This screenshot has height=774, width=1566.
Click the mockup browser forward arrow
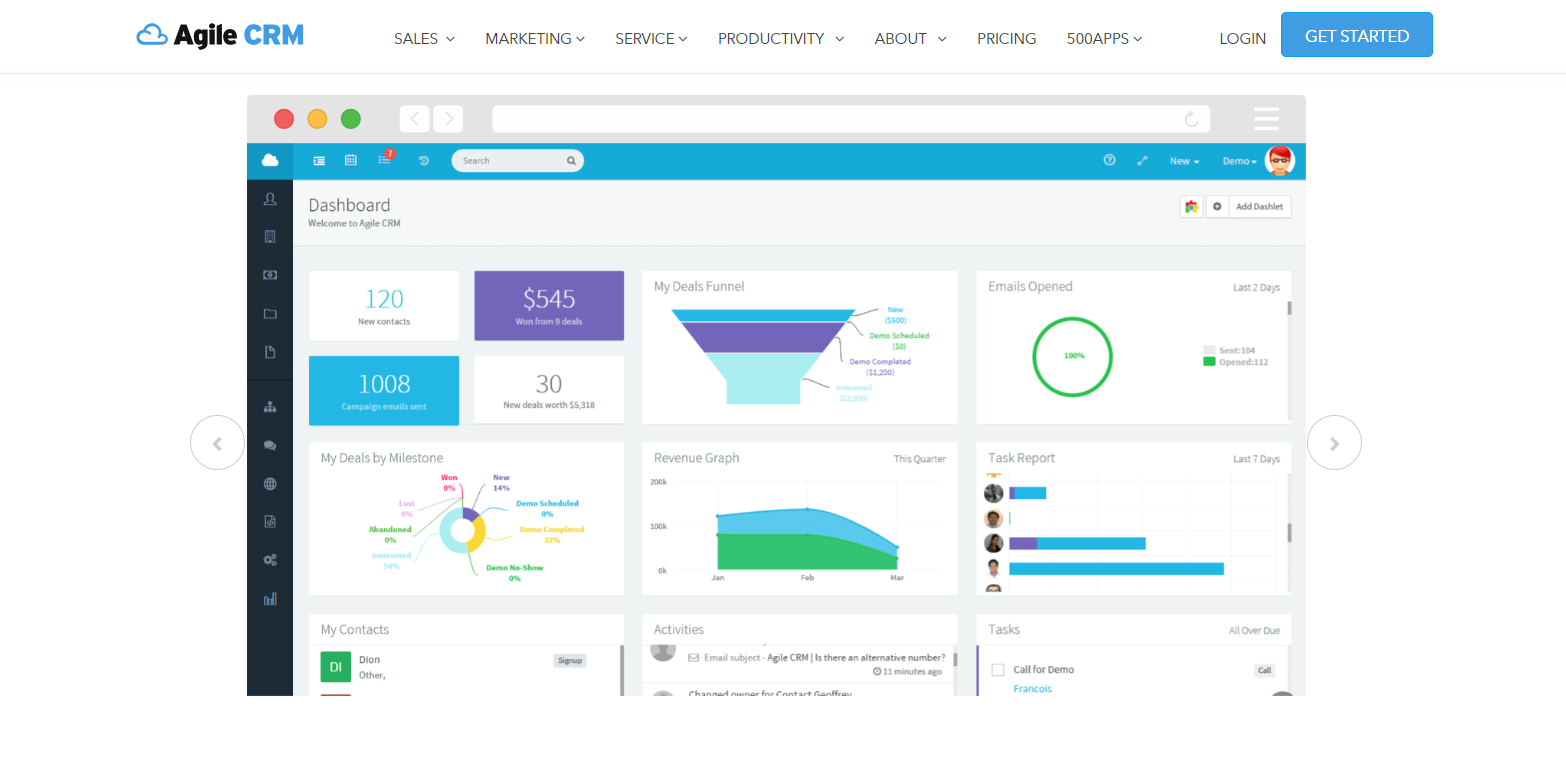point(448,119)
